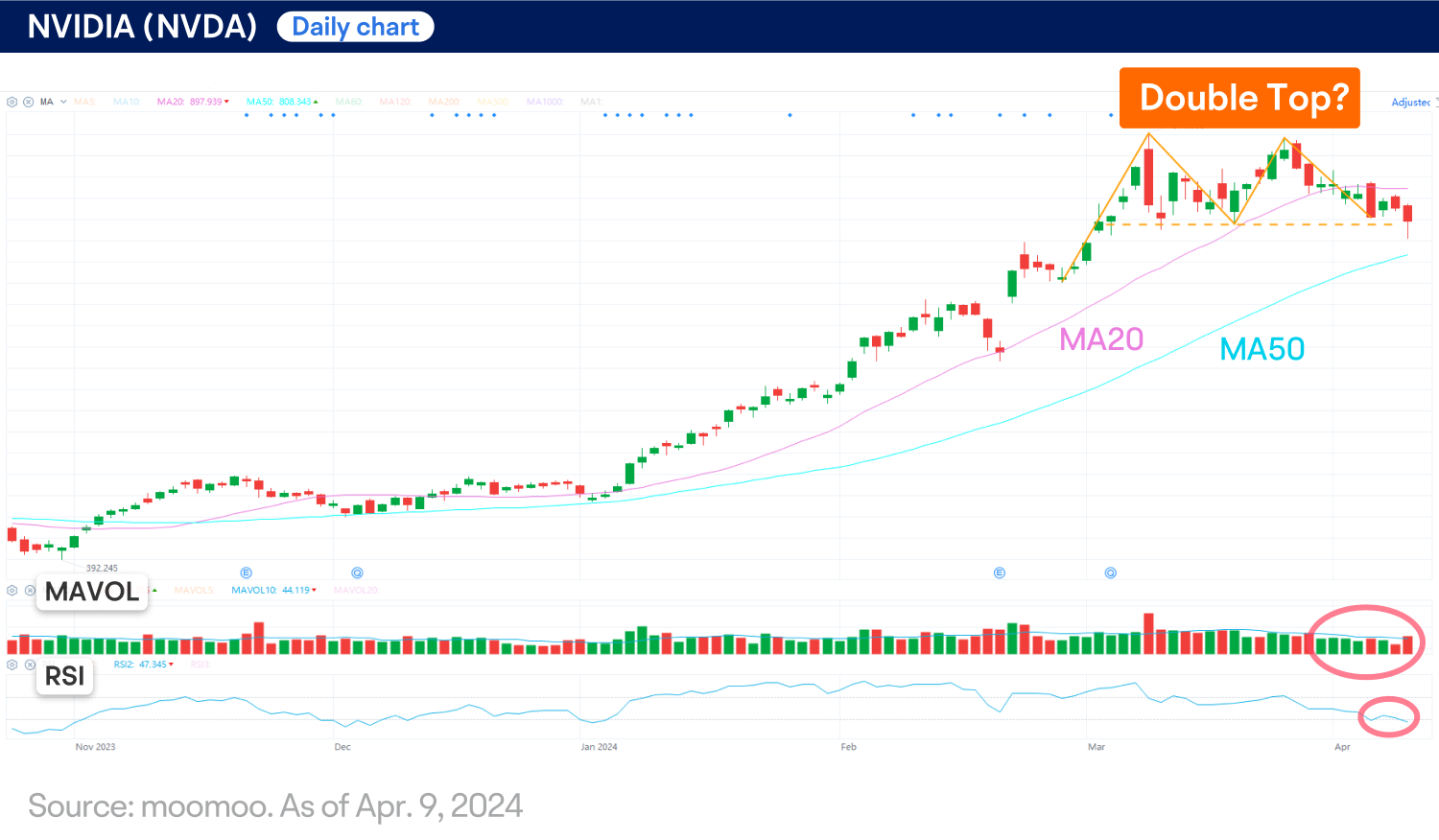1439x840 pixels.
Task: Remove the RSI indicator via X icon
Action: point(29,665)
